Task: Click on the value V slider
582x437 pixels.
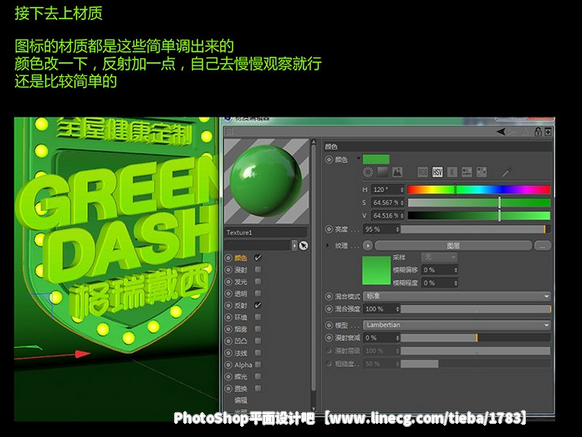Action: pos(479,216)
